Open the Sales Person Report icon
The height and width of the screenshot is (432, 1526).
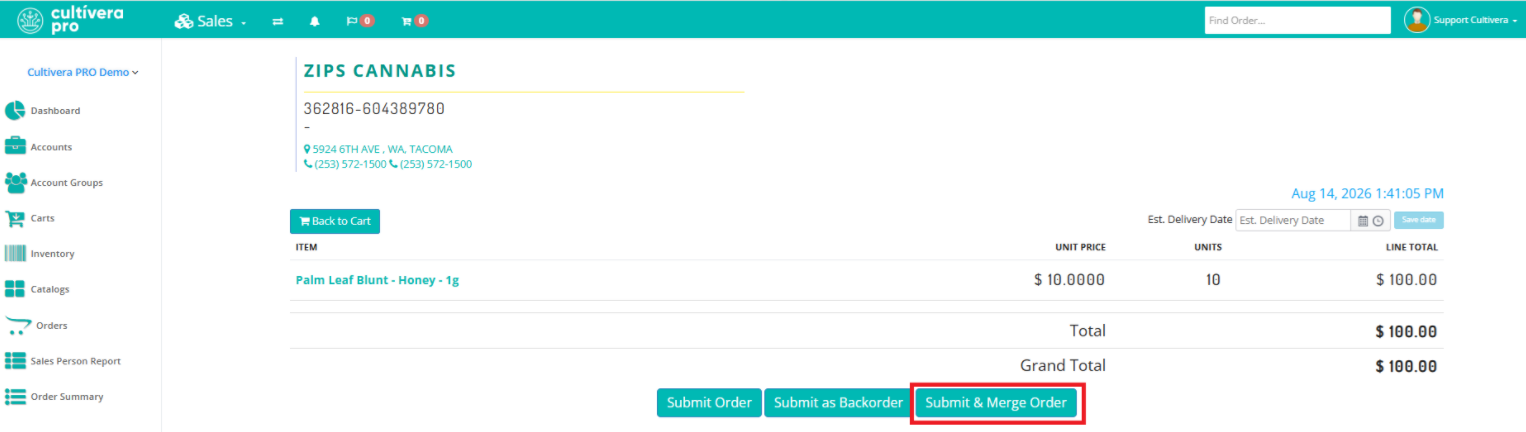coord(15,361)
